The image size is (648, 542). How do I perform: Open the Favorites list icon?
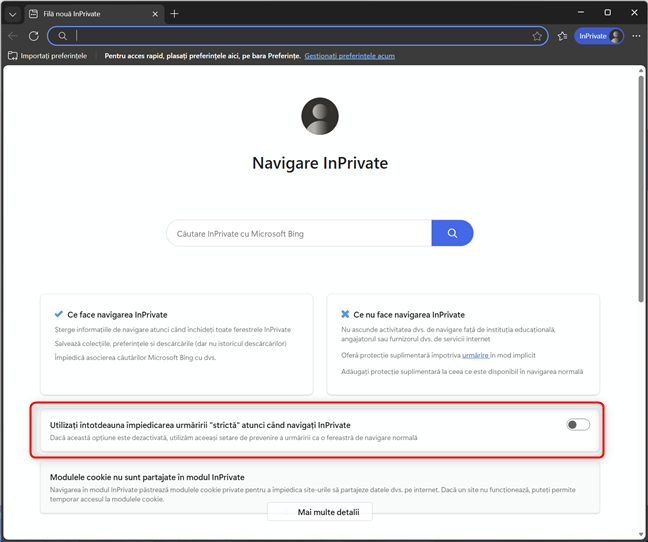(x=562, y=36)
